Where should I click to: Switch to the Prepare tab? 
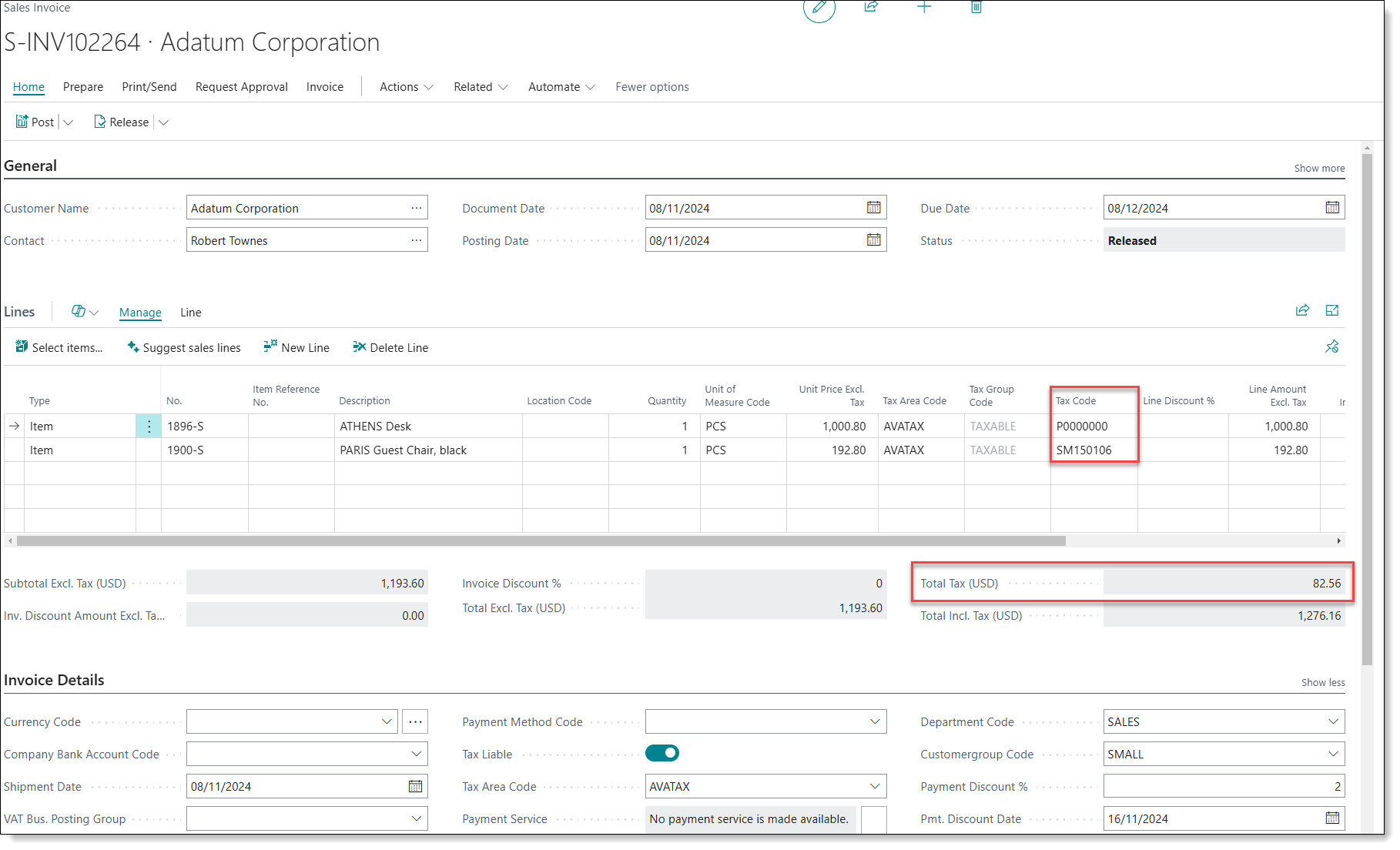tap(83, 87)
